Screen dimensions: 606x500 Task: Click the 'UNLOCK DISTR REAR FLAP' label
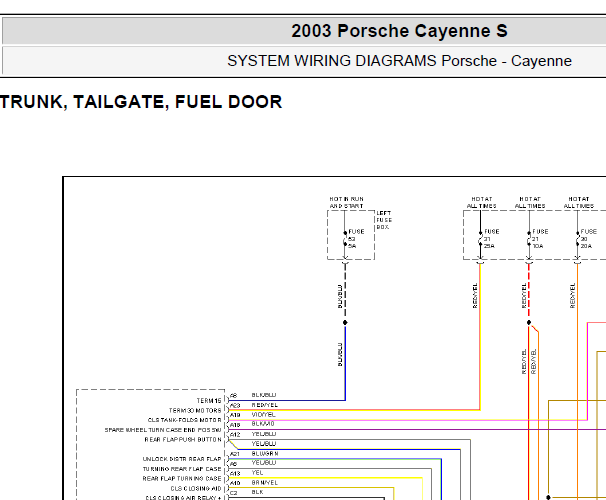182,459
